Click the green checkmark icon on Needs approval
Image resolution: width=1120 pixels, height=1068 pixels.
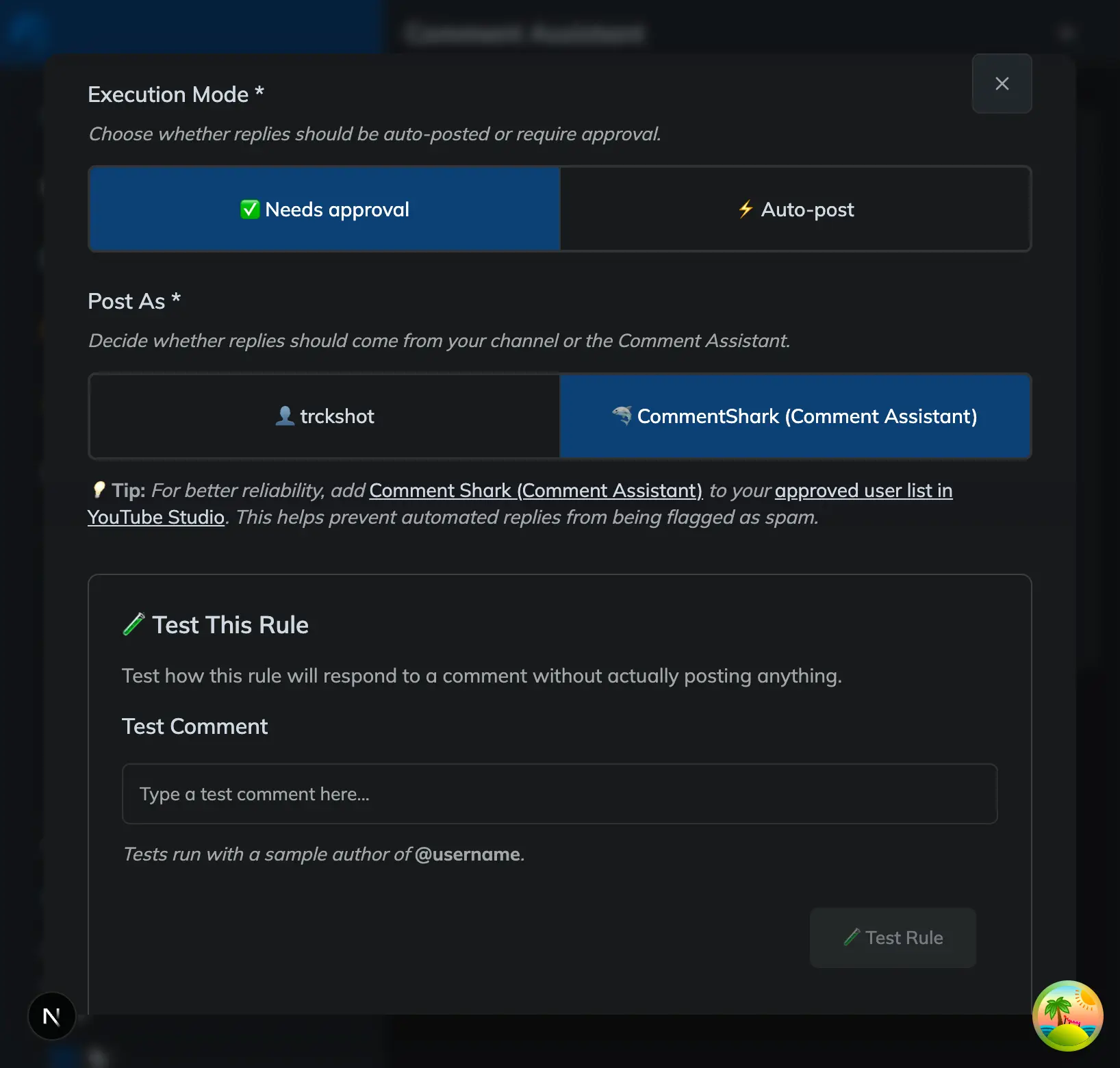coord(249,209)
